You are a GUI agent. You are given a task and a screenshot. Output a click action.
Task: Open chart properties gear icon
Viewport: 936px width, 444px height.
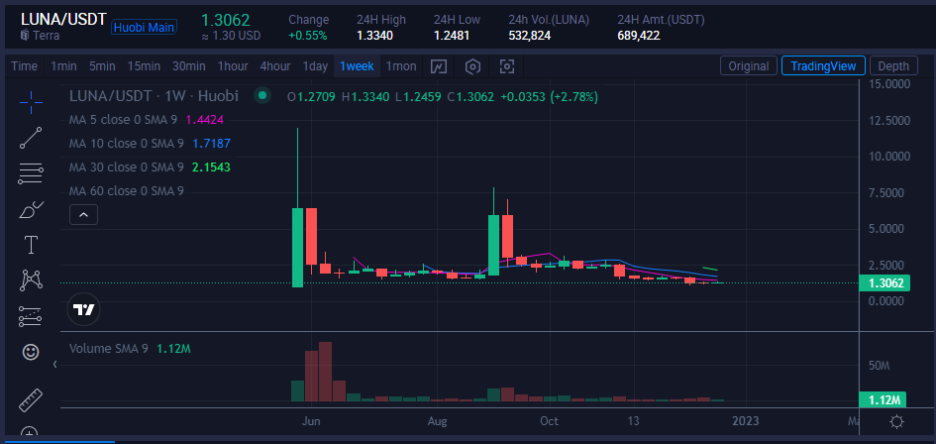coord(896,423)
